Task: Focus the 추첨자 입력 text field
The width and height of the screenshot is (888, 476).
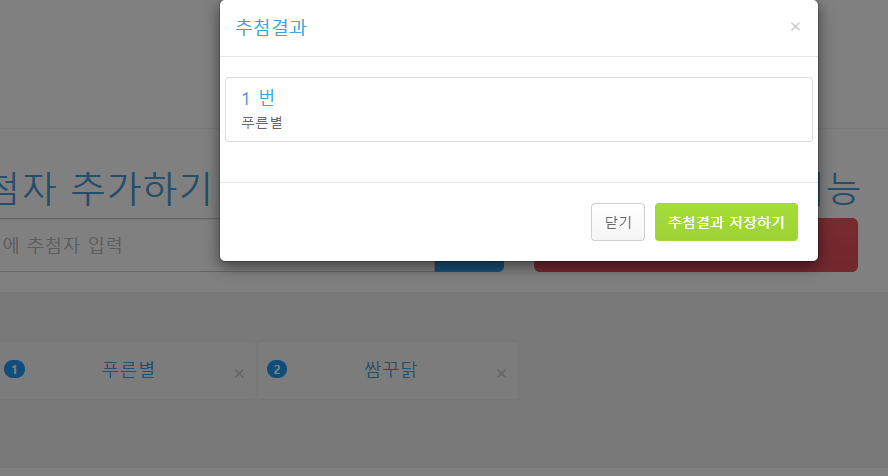Action: pos(217,245)
